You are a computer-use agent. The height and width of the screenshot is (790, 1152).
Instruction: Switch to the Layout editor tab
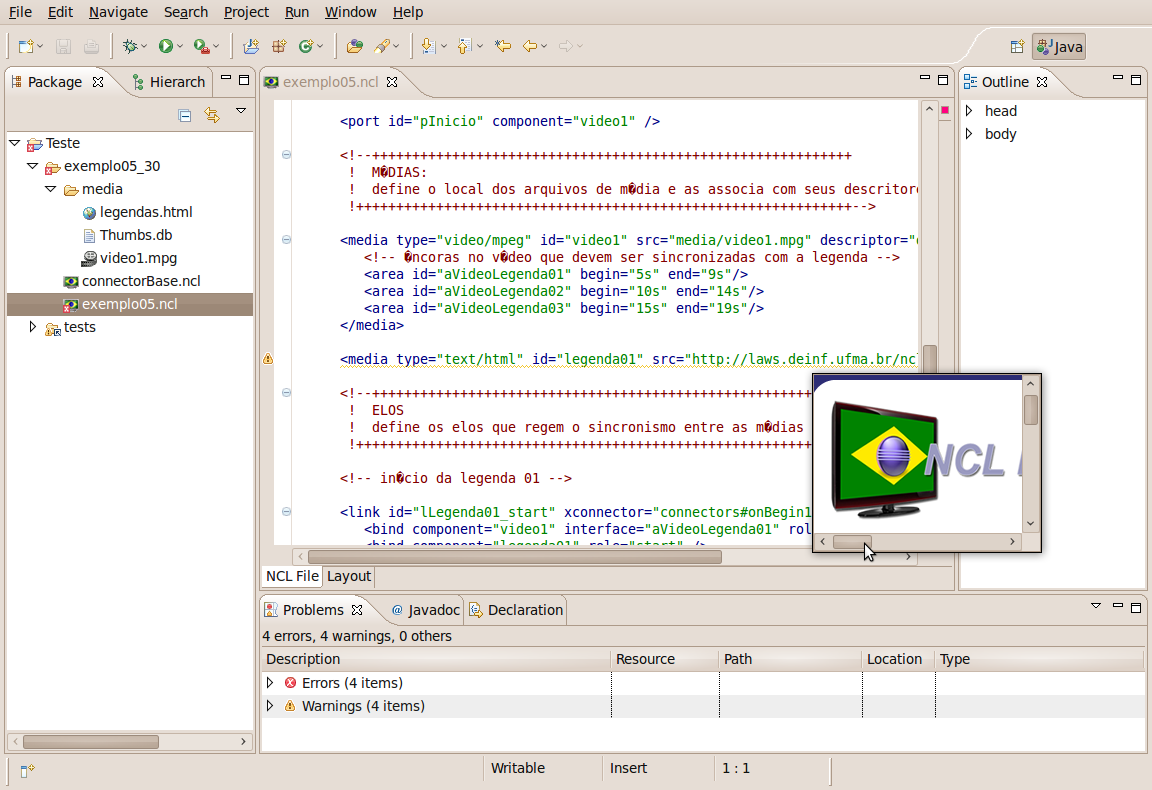pyautogui.click(x=349, y=576)
